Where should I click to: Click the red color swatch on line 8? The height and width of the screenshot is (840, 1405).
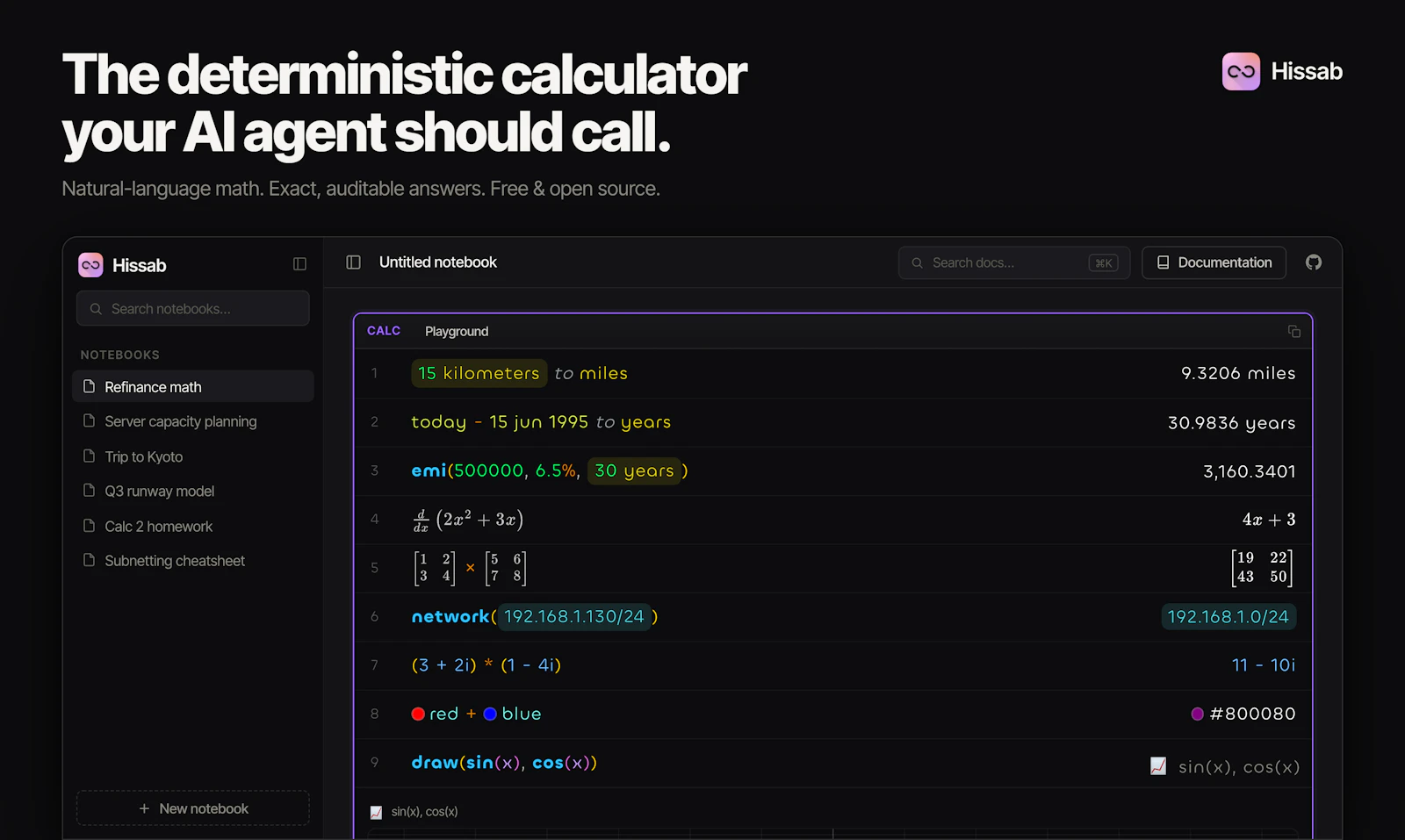418,714
